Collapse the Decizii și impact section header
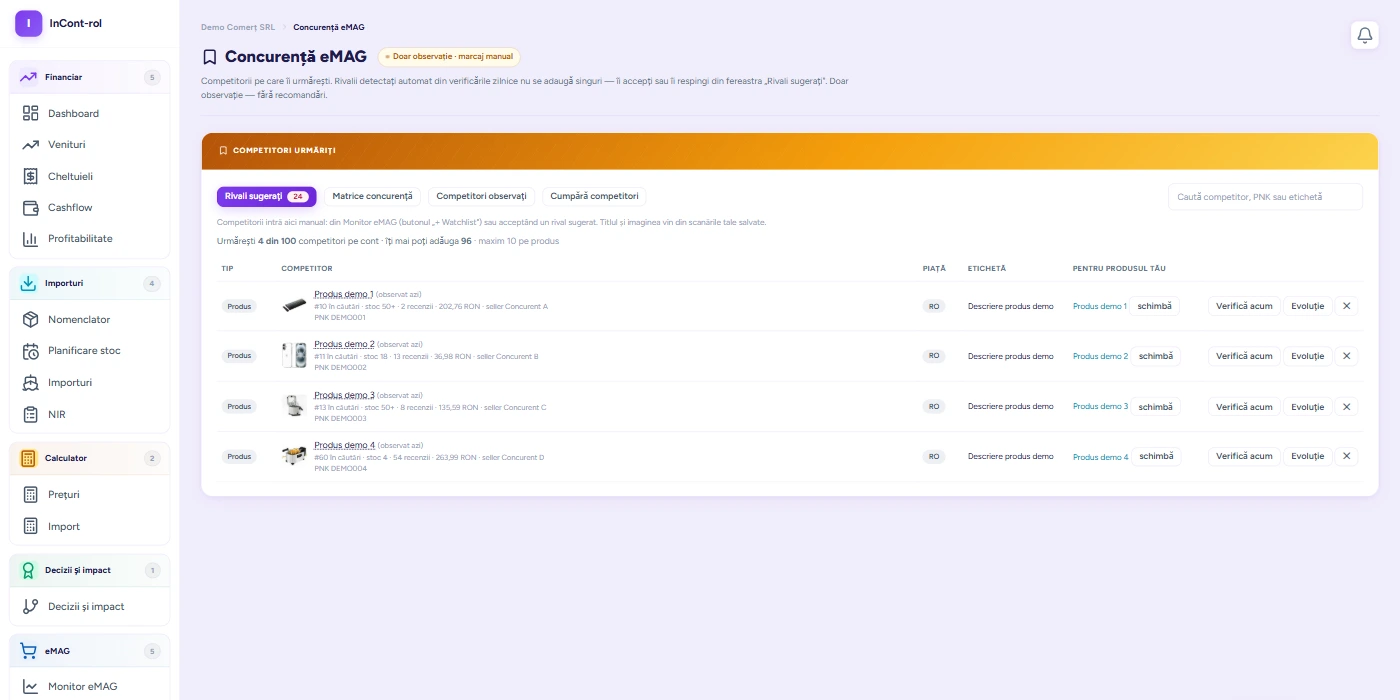Image resolution: width=1400 pixels, height=700 pixels. 90,570
